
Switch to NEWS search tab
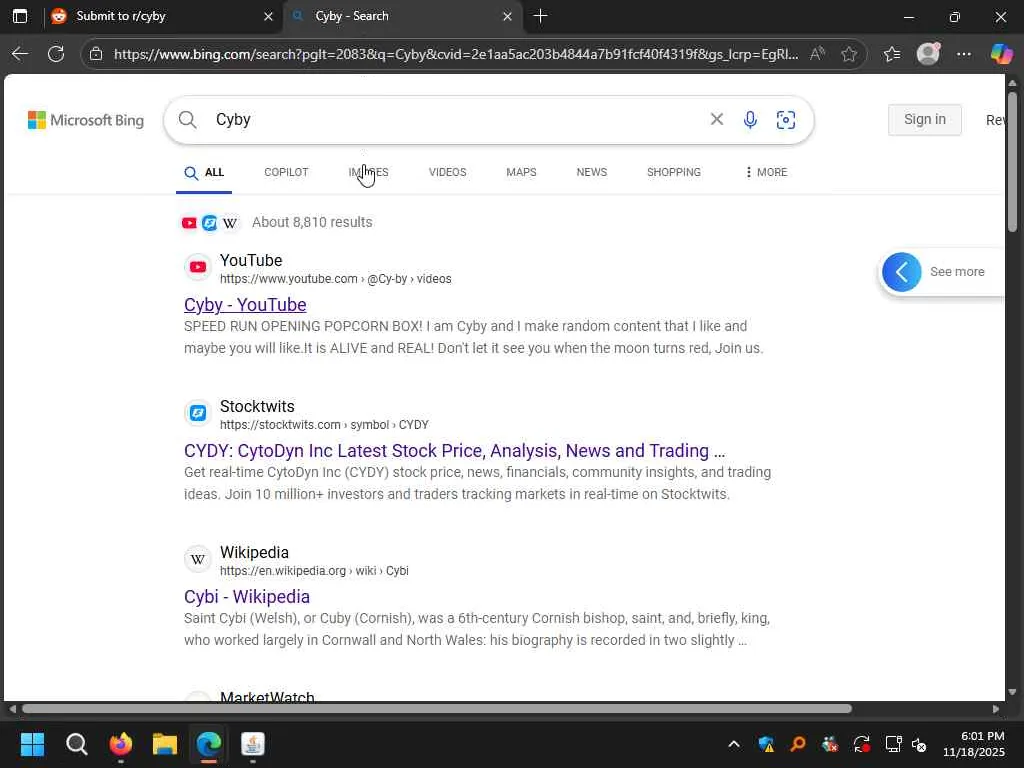[592, 172]
